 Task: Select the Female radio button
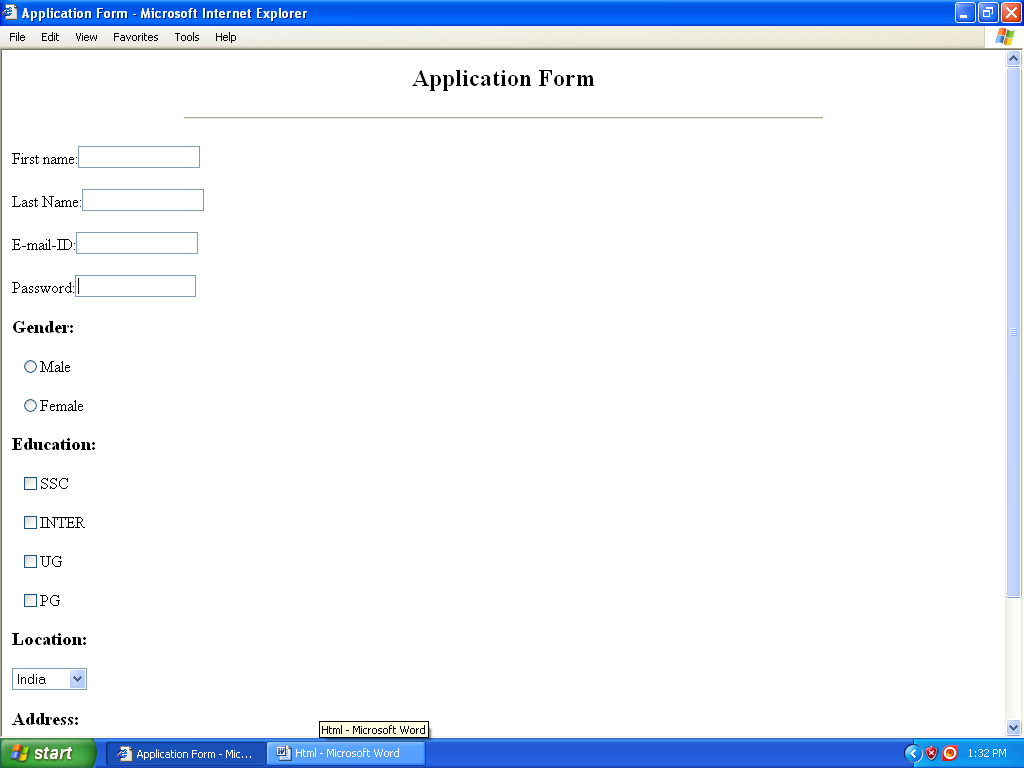pyautogui.click(x=30, y=405)
